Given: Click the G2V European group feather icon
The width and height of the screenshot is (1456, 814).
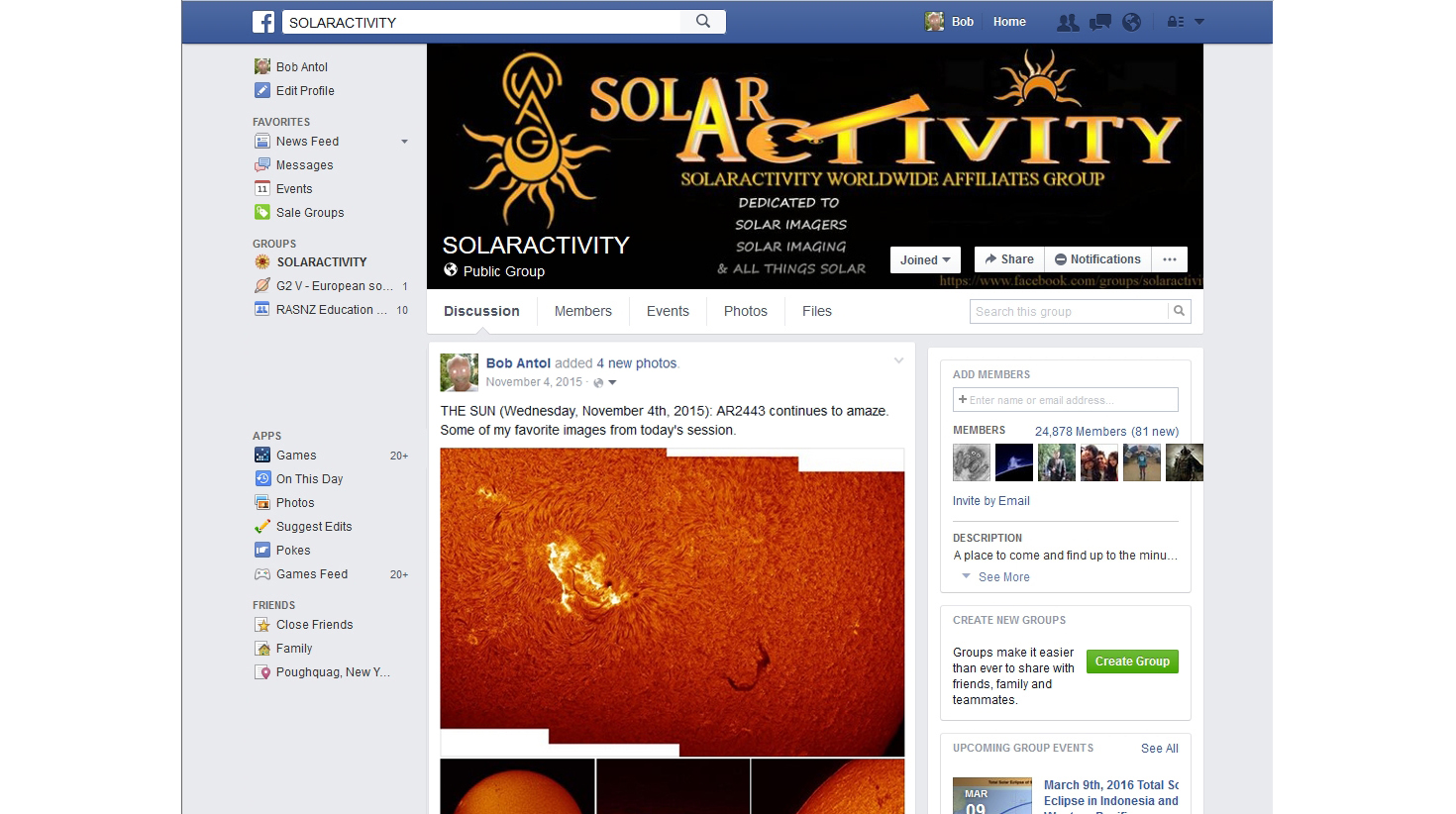Looking at the screenshot, I should click(262, 286).
